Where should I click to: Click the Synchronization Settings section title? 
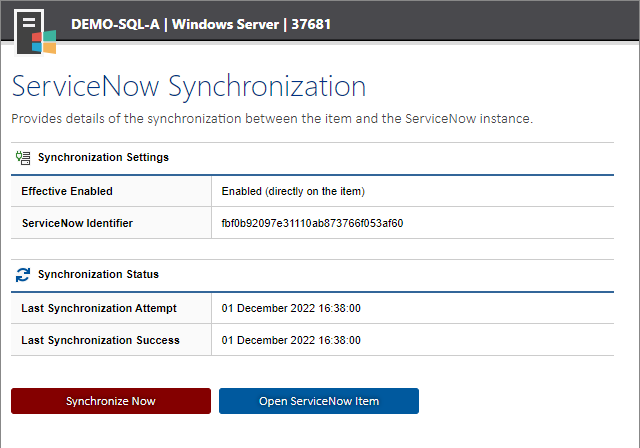click(x=103, y=157)
